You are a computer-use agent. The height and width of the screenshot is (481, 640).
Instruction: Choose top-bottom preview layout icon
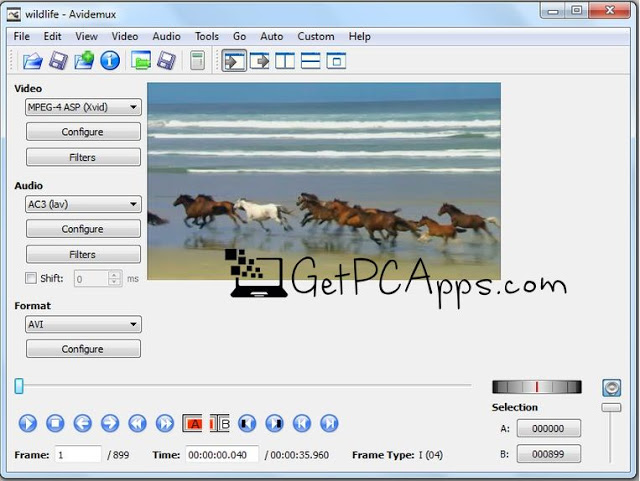310,61
